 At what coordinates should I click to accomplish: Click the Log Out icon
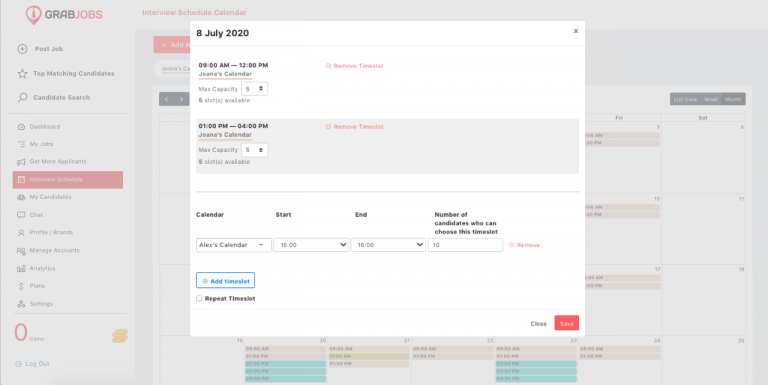18,364
